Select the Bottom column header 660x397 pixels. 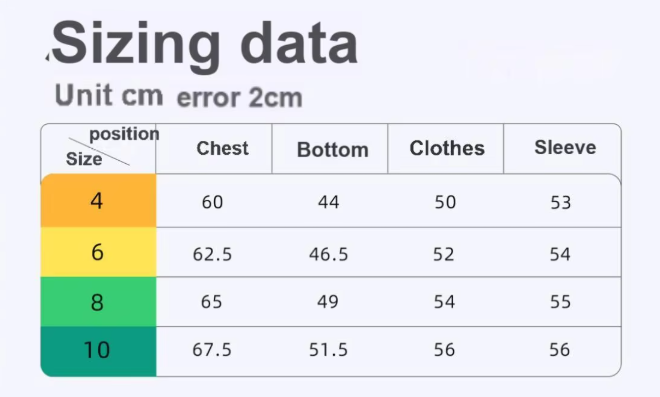click(333, 149)
